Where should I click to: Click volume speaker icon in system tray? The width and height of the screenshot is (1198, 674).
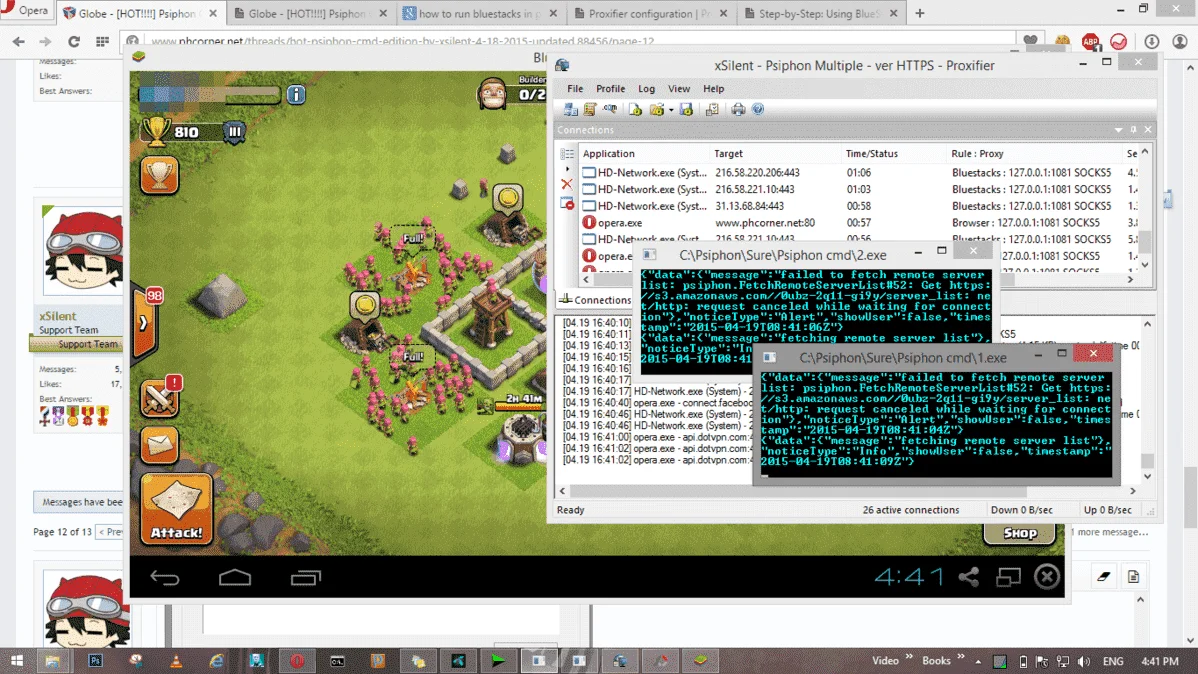[x=1083, y=661]
